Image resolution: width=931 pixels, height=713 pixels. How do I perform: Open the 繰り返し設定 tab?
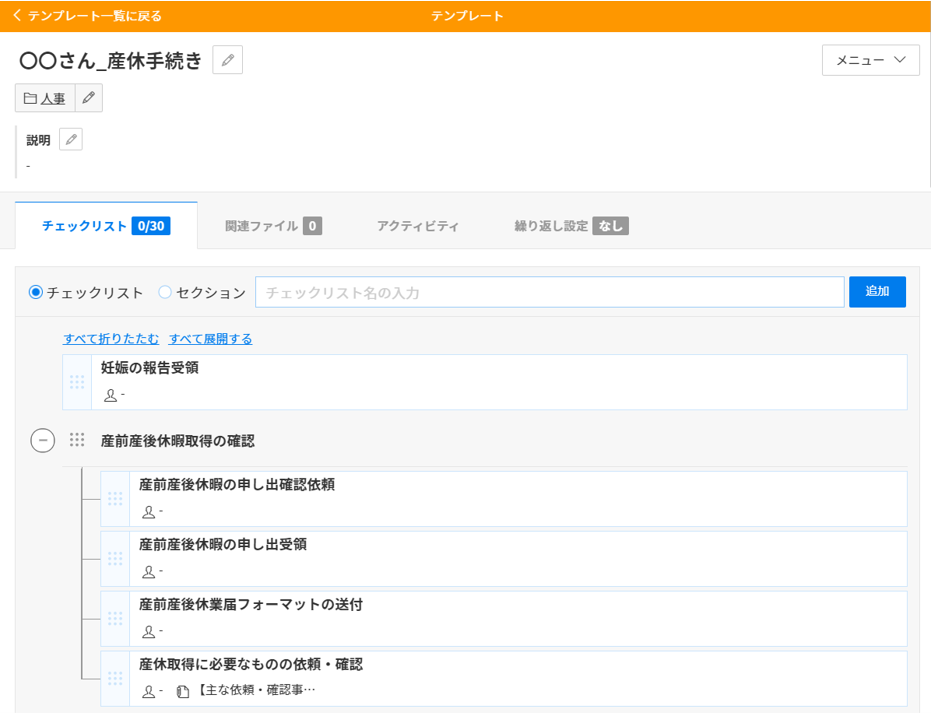(x=571, y=226)
